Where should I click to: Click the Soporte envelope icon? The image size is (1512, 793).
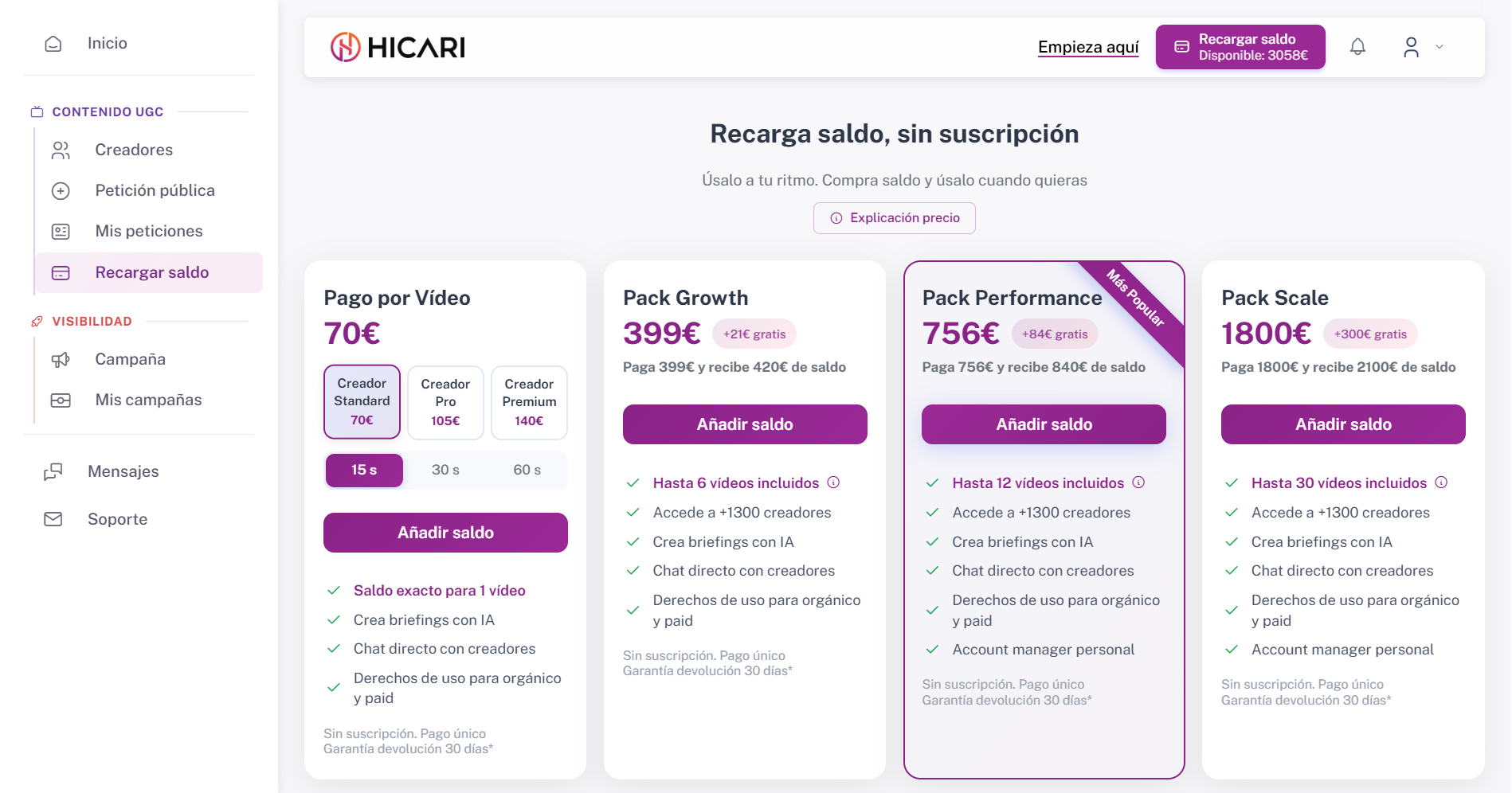coord(53,519)
